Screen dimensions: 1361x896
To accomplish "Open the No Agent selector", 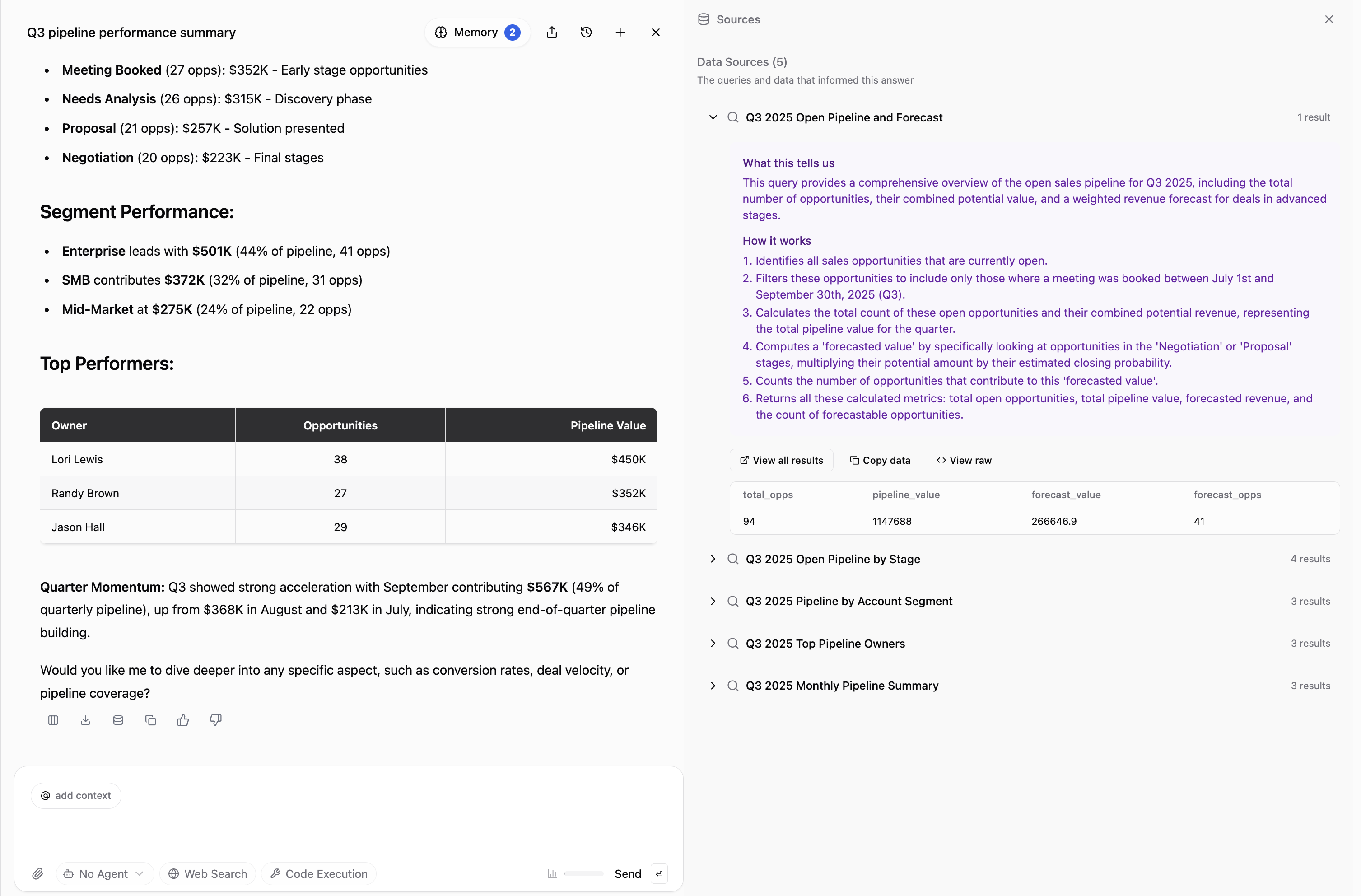I will (103, 874).
